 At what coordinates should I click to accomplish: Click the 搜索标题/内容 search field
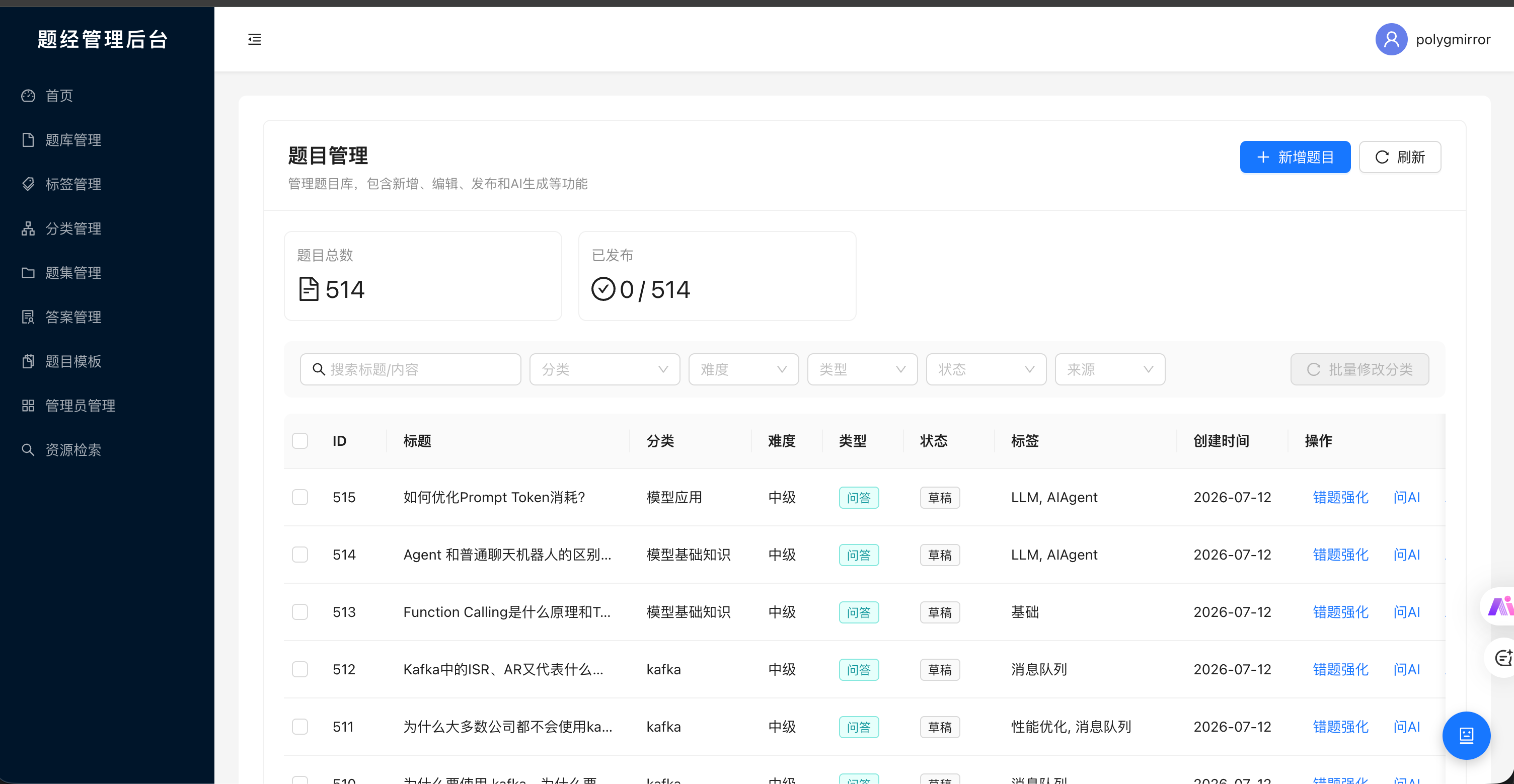[x=410, y=369]
